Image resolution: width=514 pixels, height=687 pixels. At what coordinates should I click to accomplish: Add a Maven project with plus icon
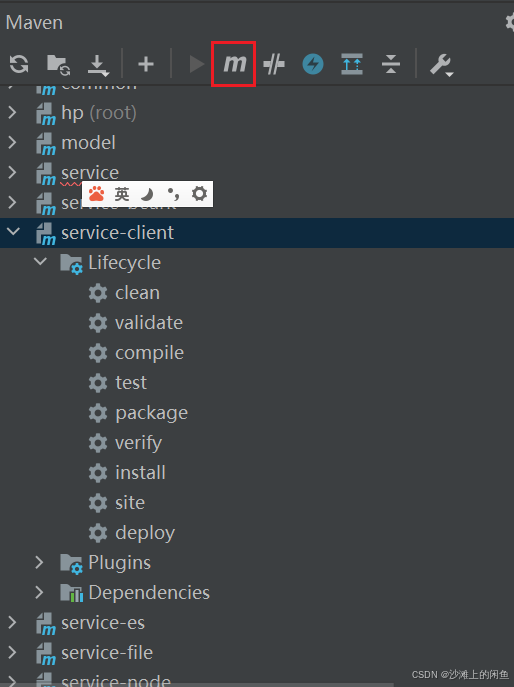coord(146,64)
